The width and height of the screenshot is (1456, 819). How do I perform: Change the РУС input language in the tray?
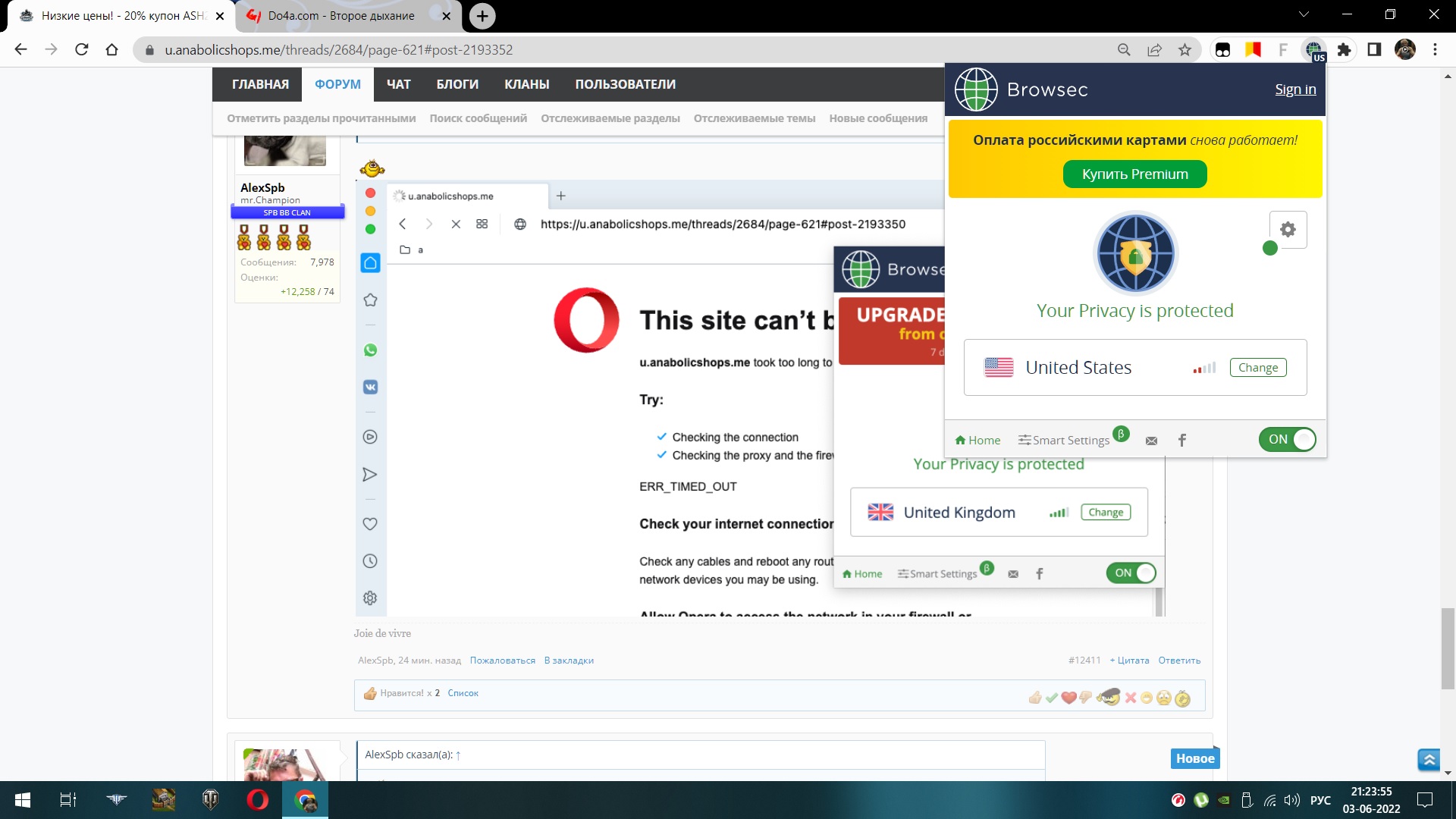coord(1320,800)
